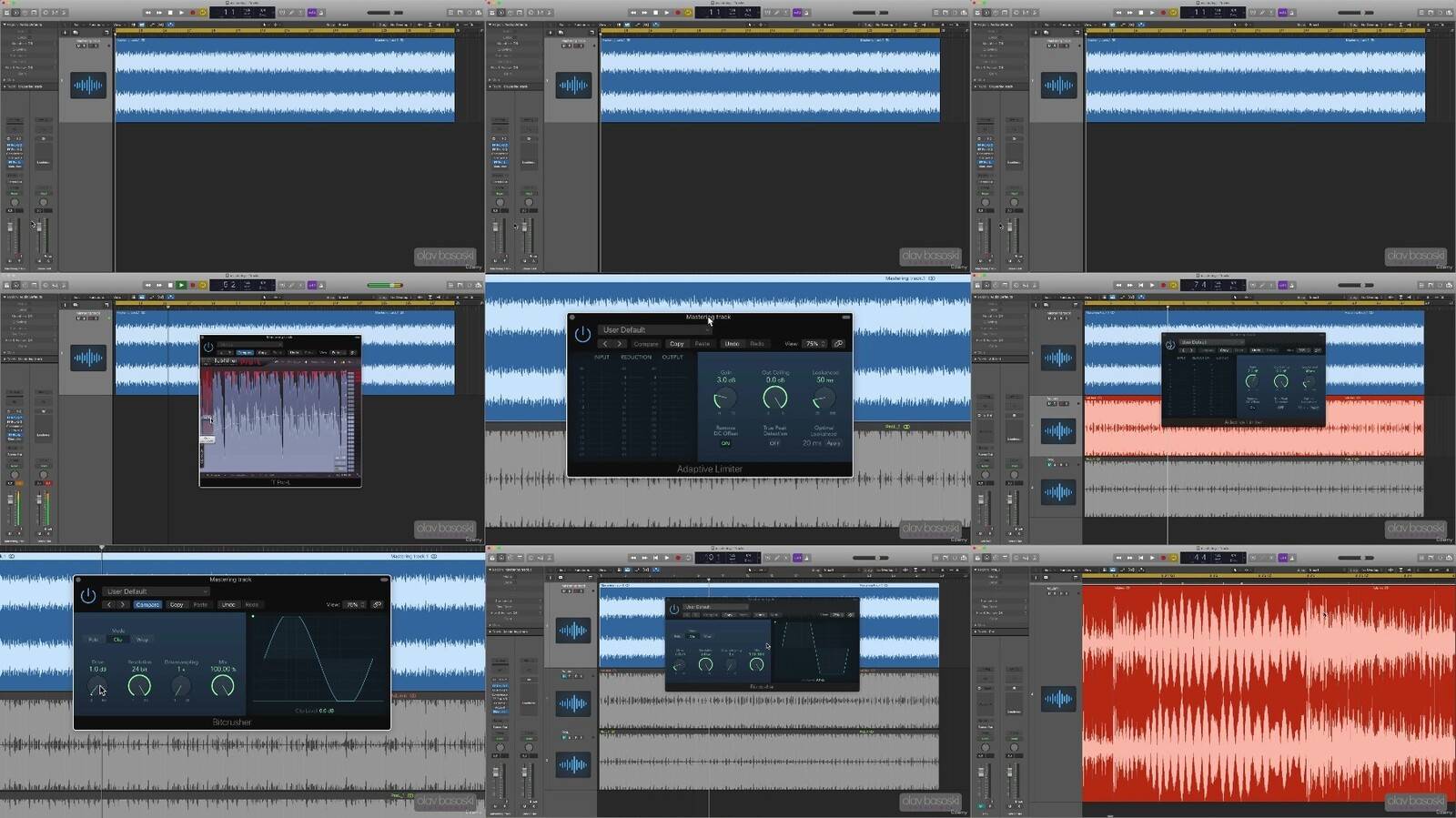Toggle T-RackS plugin power button
Screen dimensions: 1456x818
pos(208,347)
